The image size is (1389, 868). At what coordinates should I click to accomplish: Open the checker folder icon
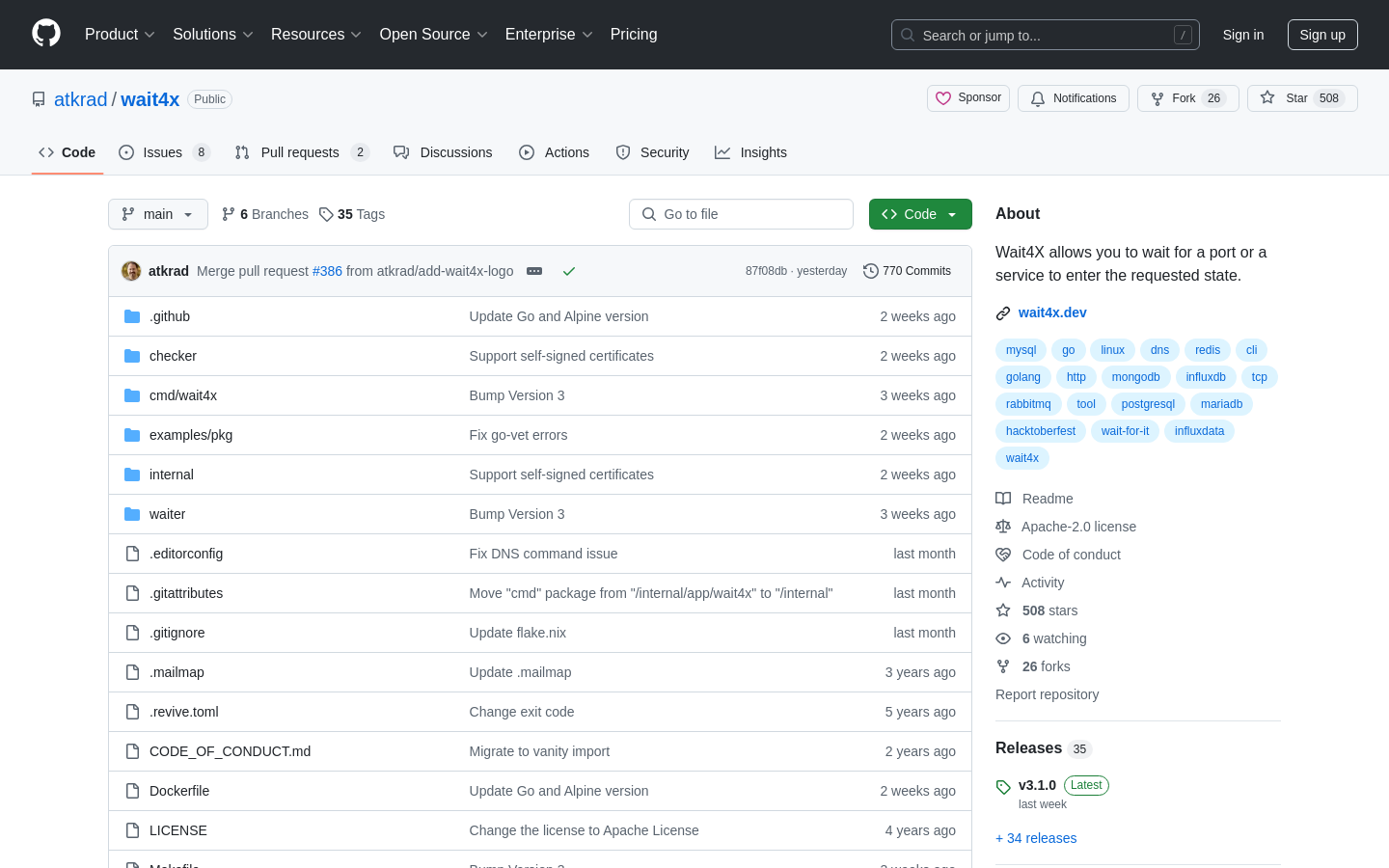(132, 356)
